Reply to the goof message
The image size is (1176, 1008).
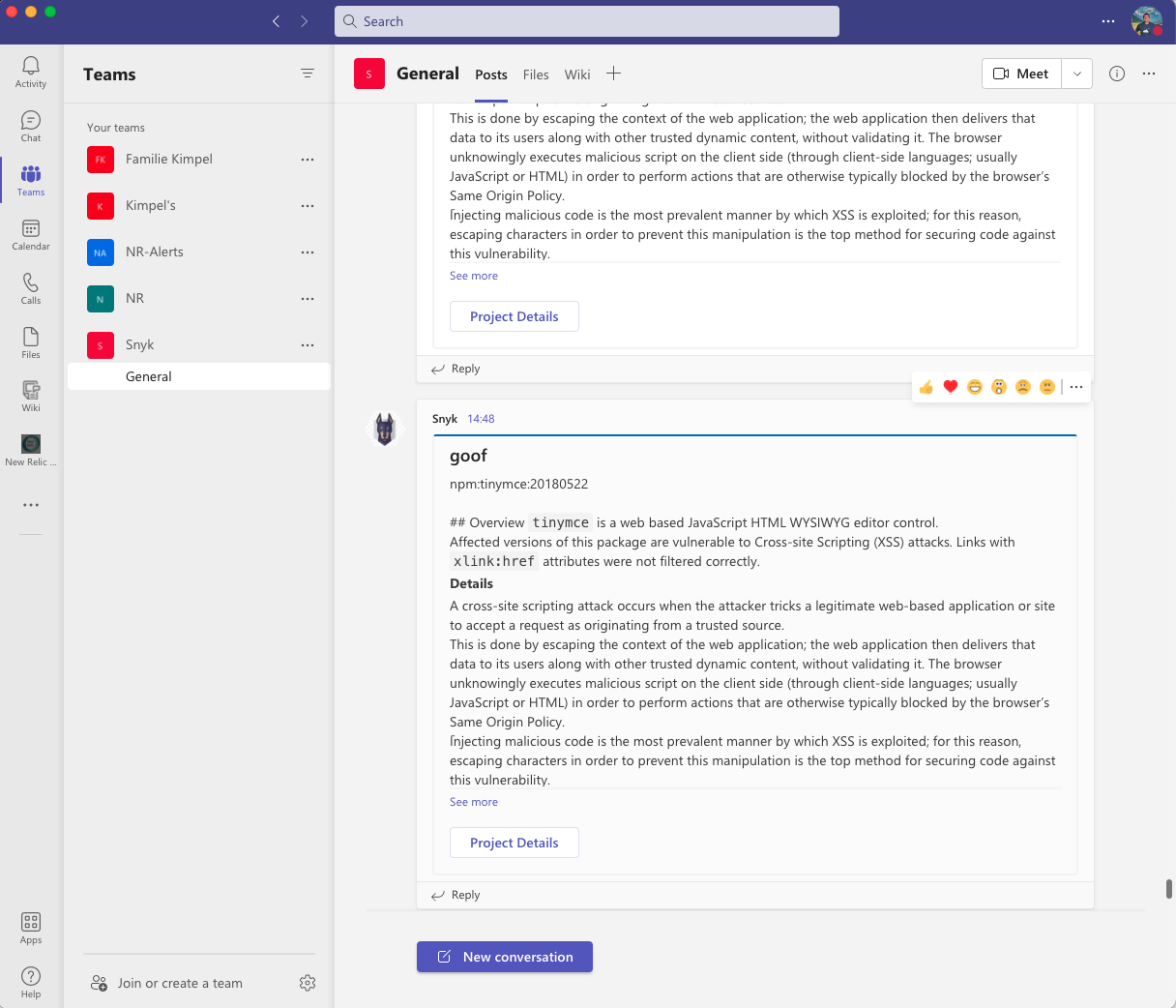(x=456, y=895)
